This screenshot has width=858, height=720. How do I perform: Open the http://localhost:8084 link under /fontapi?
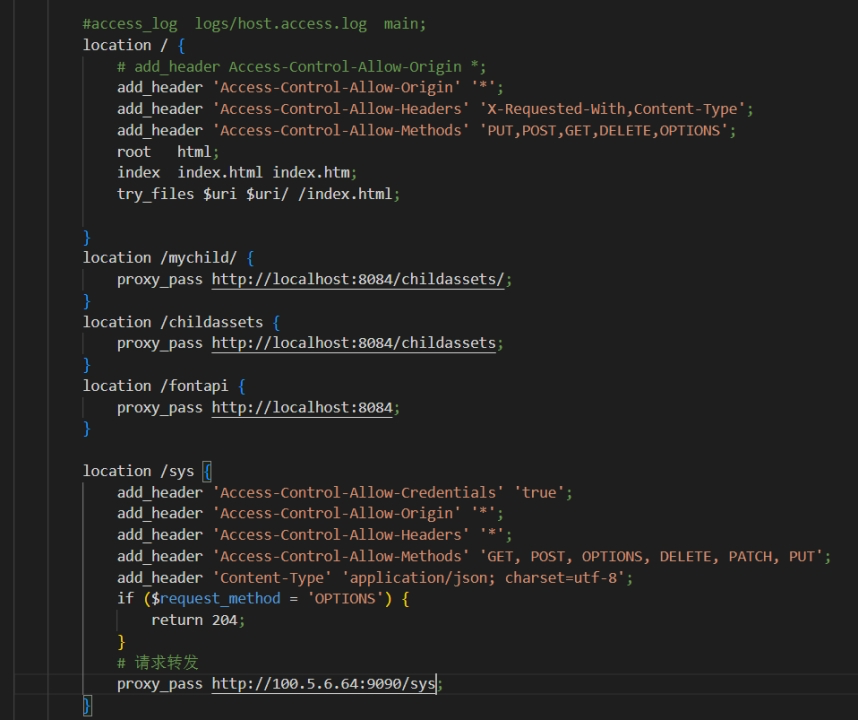pos(302,408)
